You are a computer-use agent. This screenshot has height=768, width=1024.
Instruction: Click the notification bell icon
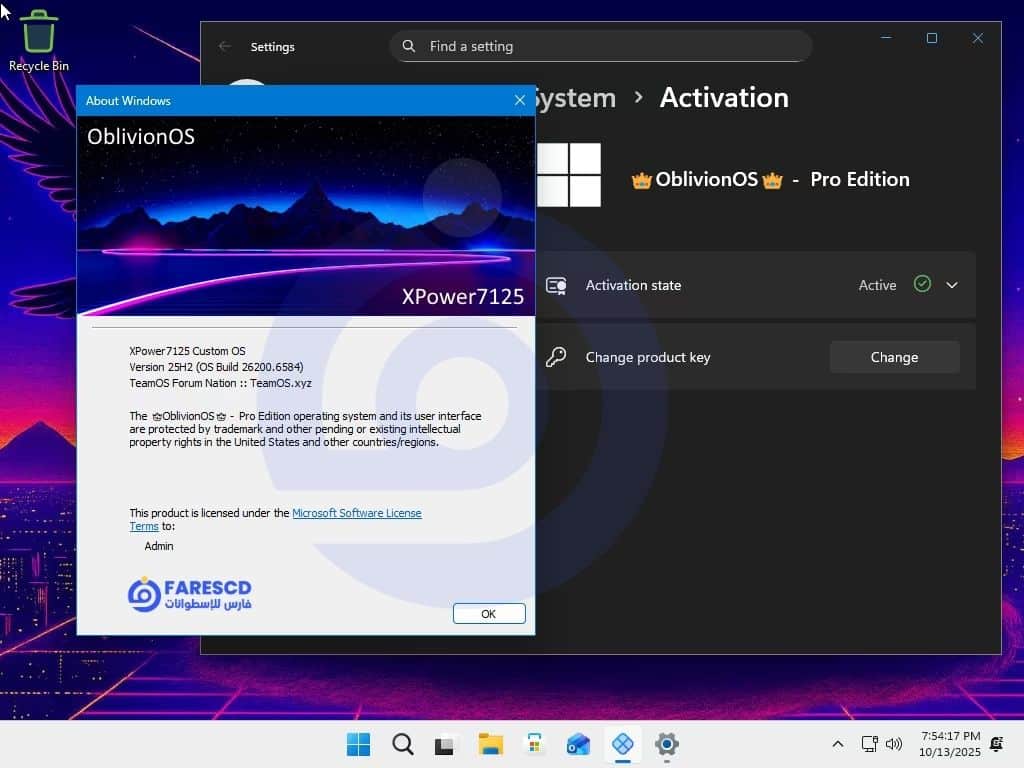[x=996, y=744]
